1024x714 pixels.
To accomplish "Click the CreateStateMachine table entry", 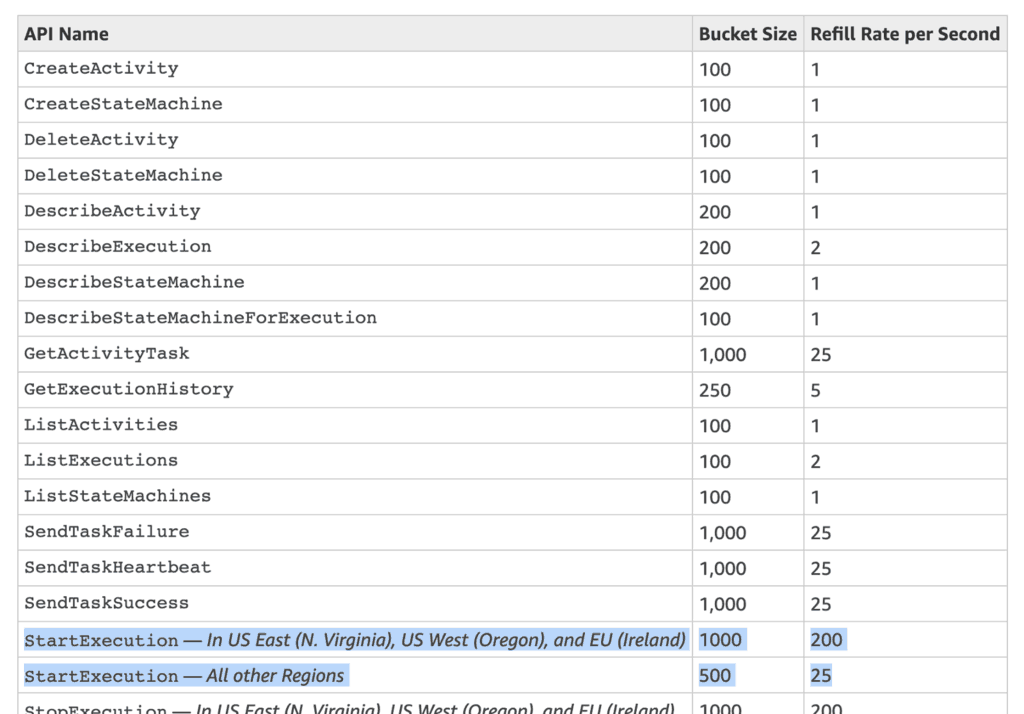I will pyautogui.click(x=123, y=105).
